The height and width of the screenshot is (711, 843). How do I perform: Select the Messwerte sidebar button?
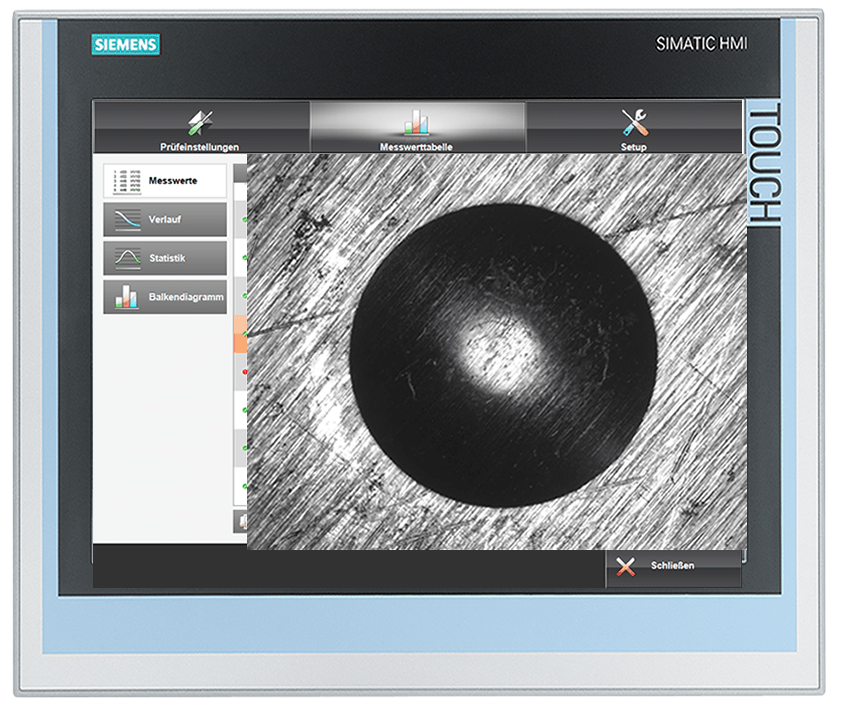click(x=165, y=181)
